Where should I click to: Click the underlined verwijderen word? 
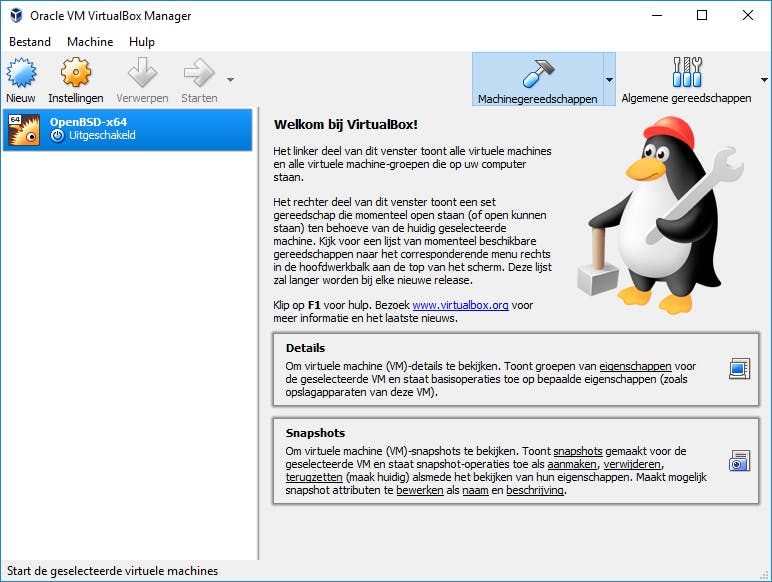tap(633, 464)
